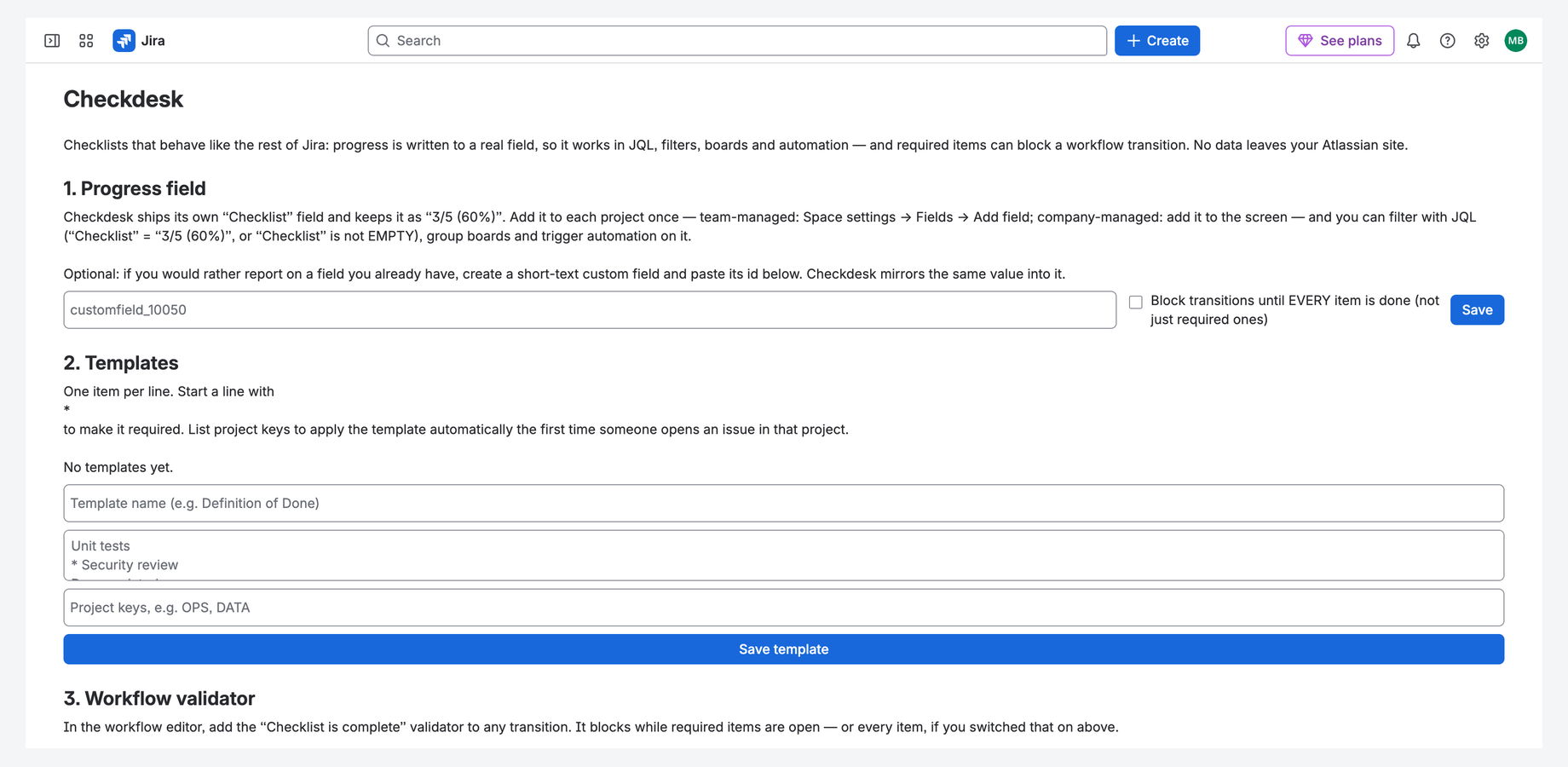Click the See plans button
The image size is (1568, 767).
1340,41
